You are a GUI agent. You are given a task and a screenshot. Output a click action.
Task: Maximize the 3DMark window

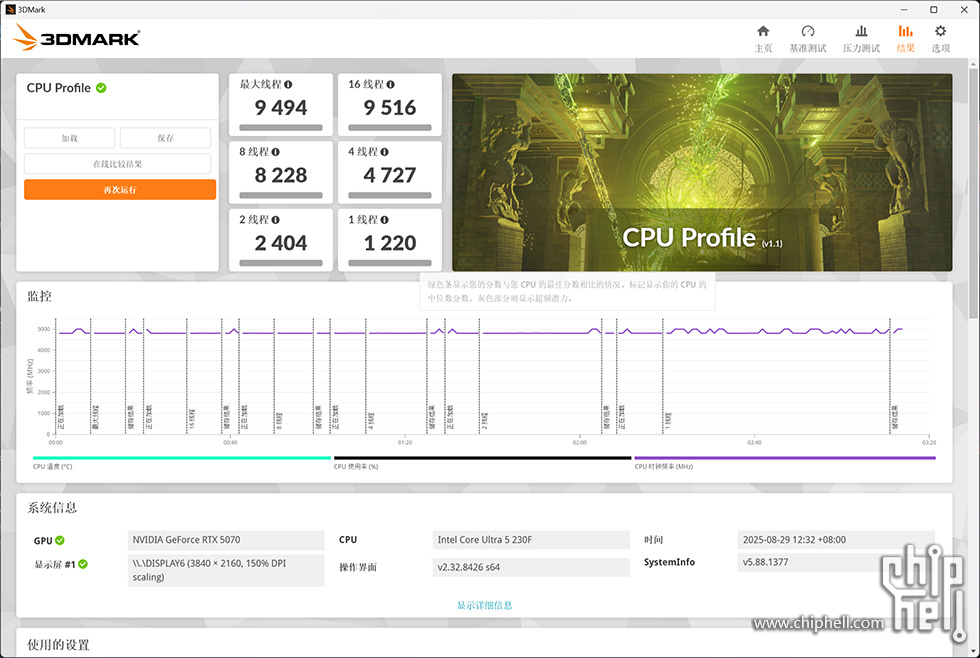[934, 9]
